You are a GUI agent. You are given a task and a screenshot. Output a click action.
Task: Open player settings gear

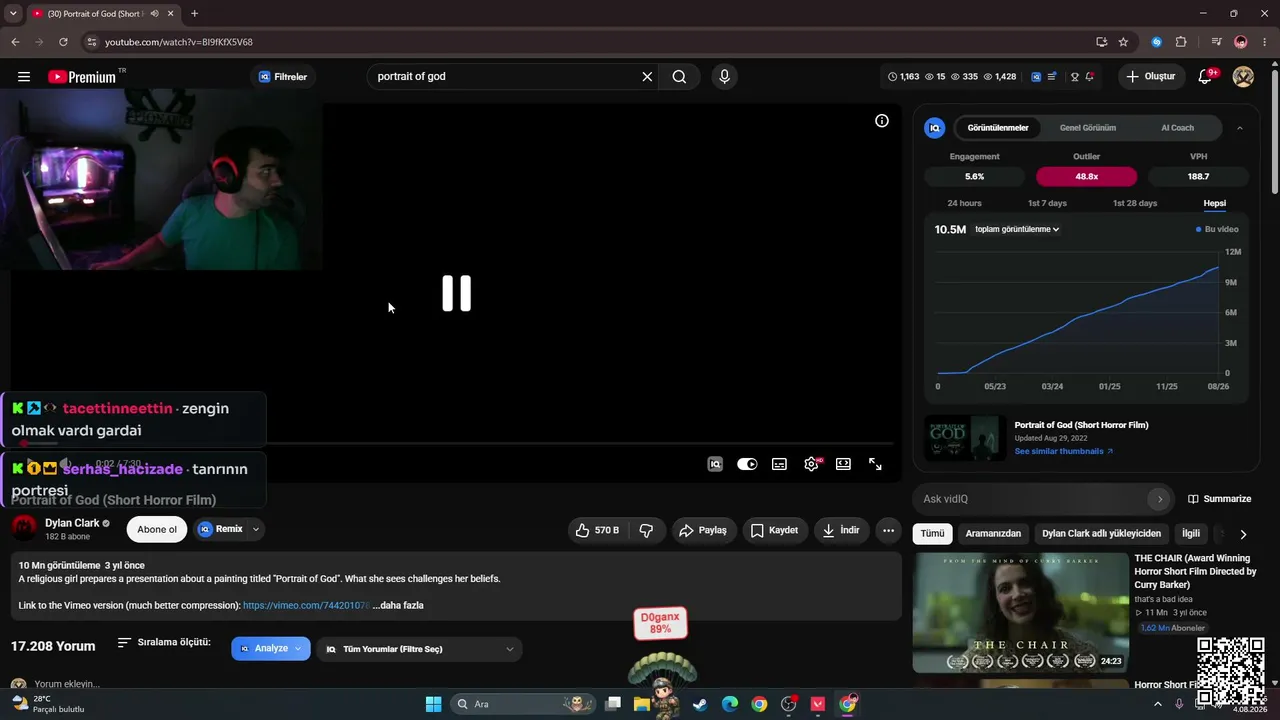[x=811, y=464]
